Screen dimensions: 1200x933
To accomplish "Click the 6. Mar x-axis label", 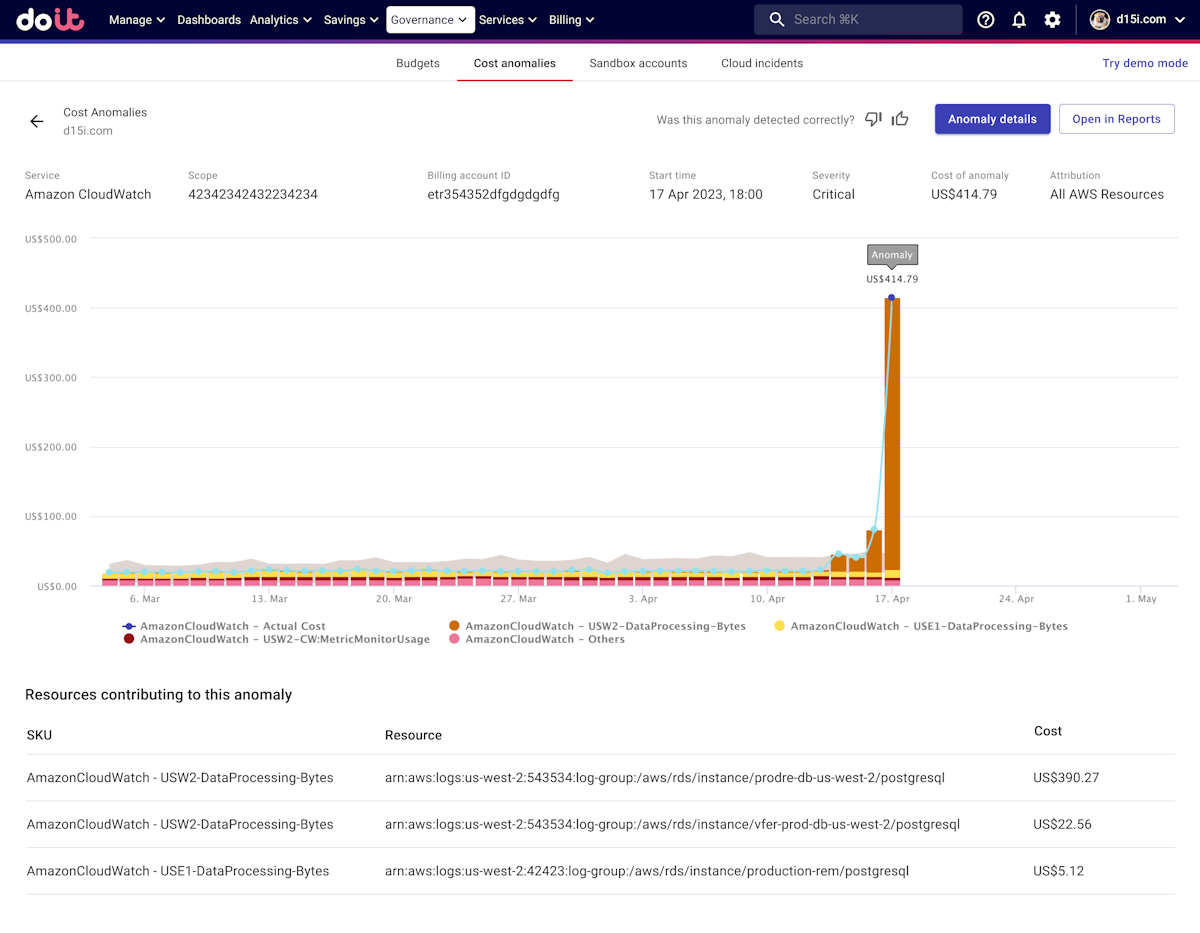I will click(x=145, y=599).
